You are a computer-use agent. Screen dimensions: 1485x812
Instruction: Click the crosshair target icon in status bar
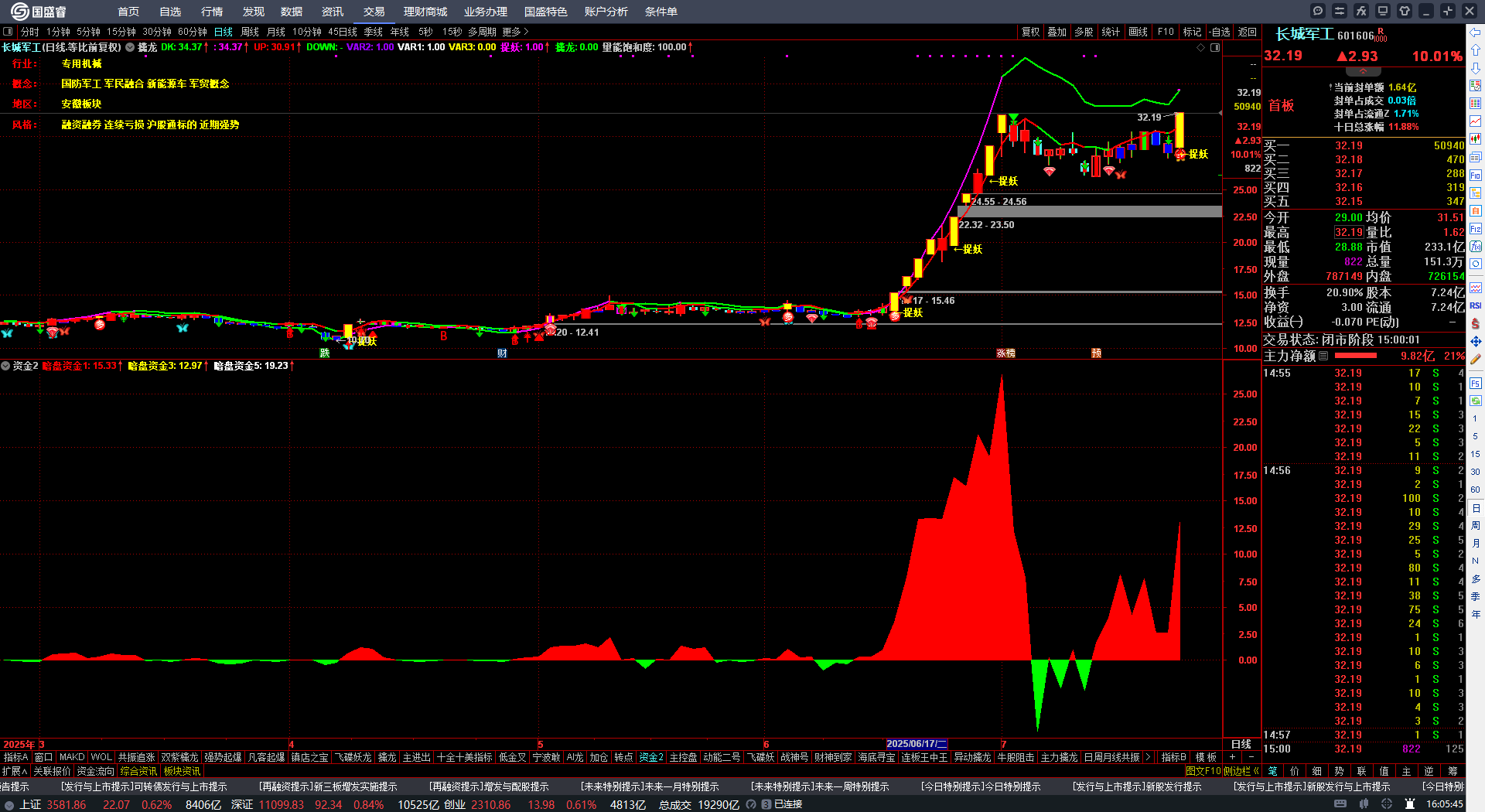pyautogui.click(x=1388, y=804)
